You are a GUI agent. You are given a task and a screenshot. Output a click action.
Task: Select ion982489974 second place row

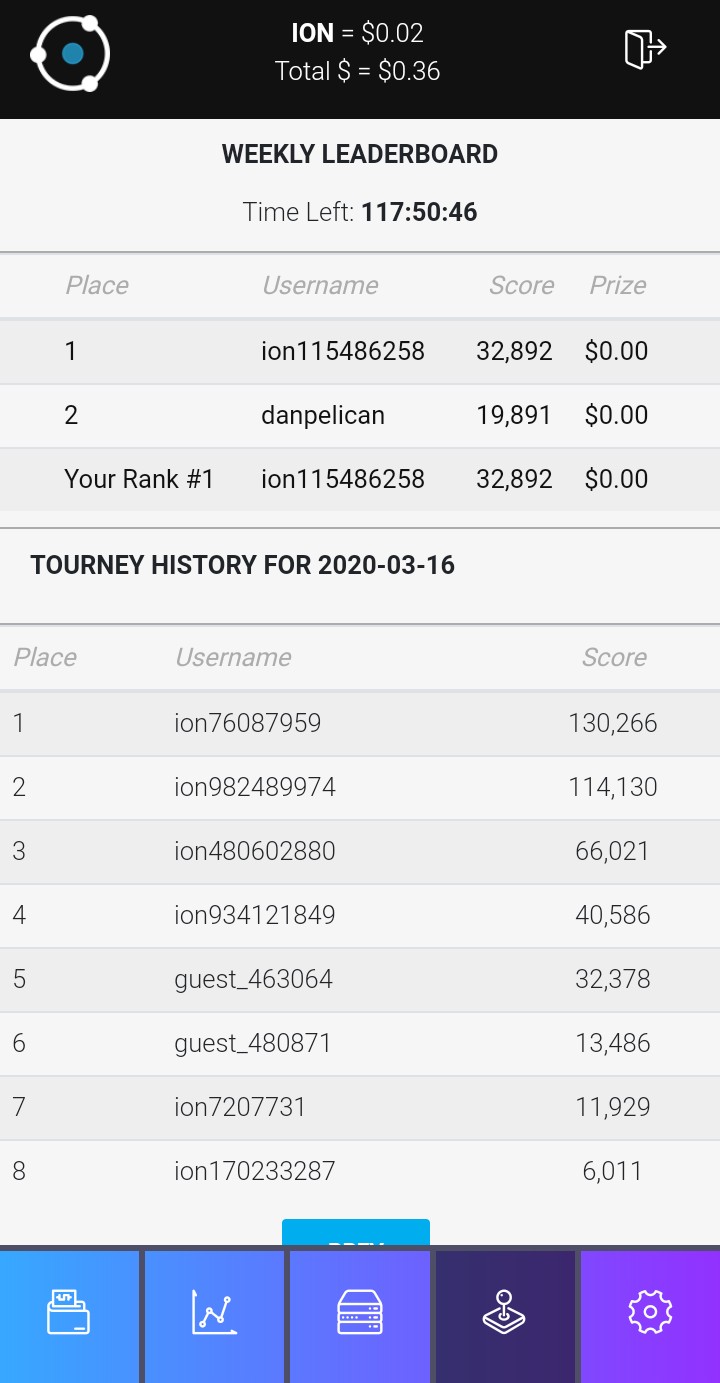pos(360,787)
